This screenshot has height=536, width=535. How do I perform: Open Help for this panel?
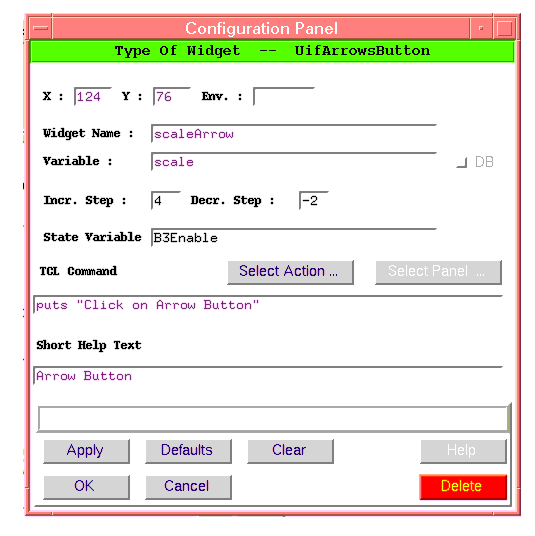[x=463, y=451]
